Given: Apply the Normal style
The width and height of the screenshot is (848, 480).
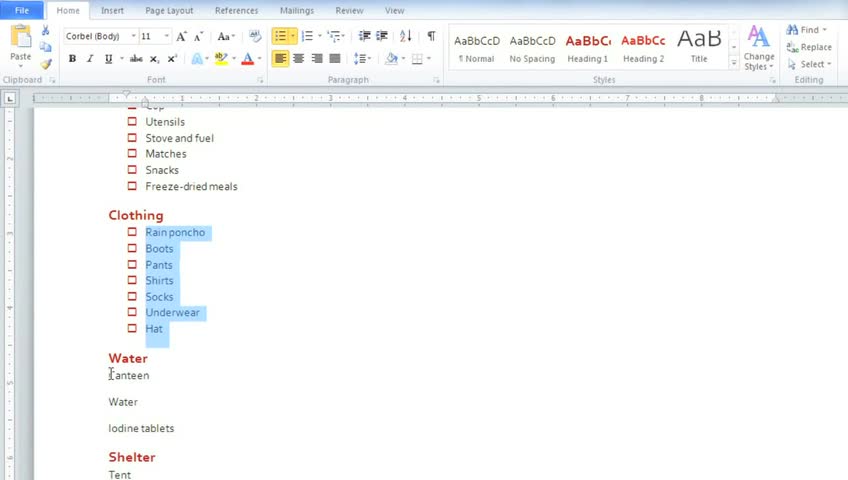Looking at the screenshot, I should [x=477, y=48].
